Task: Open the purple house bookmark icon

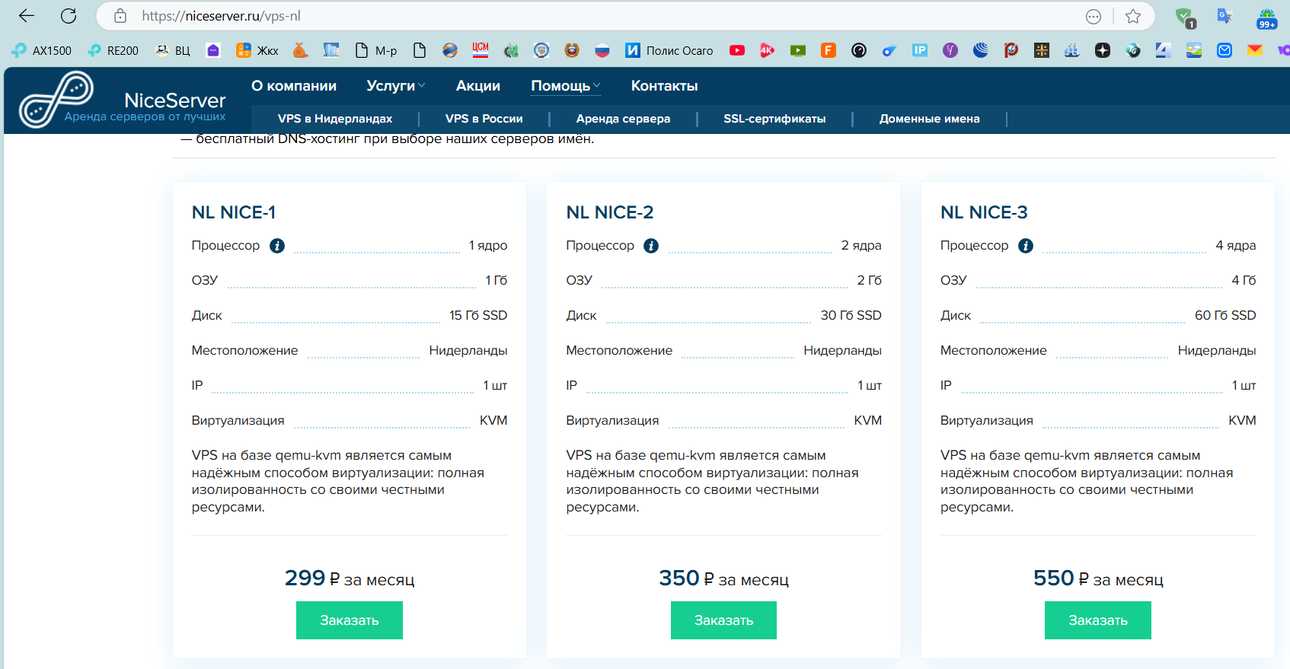Action: point(213,50)
